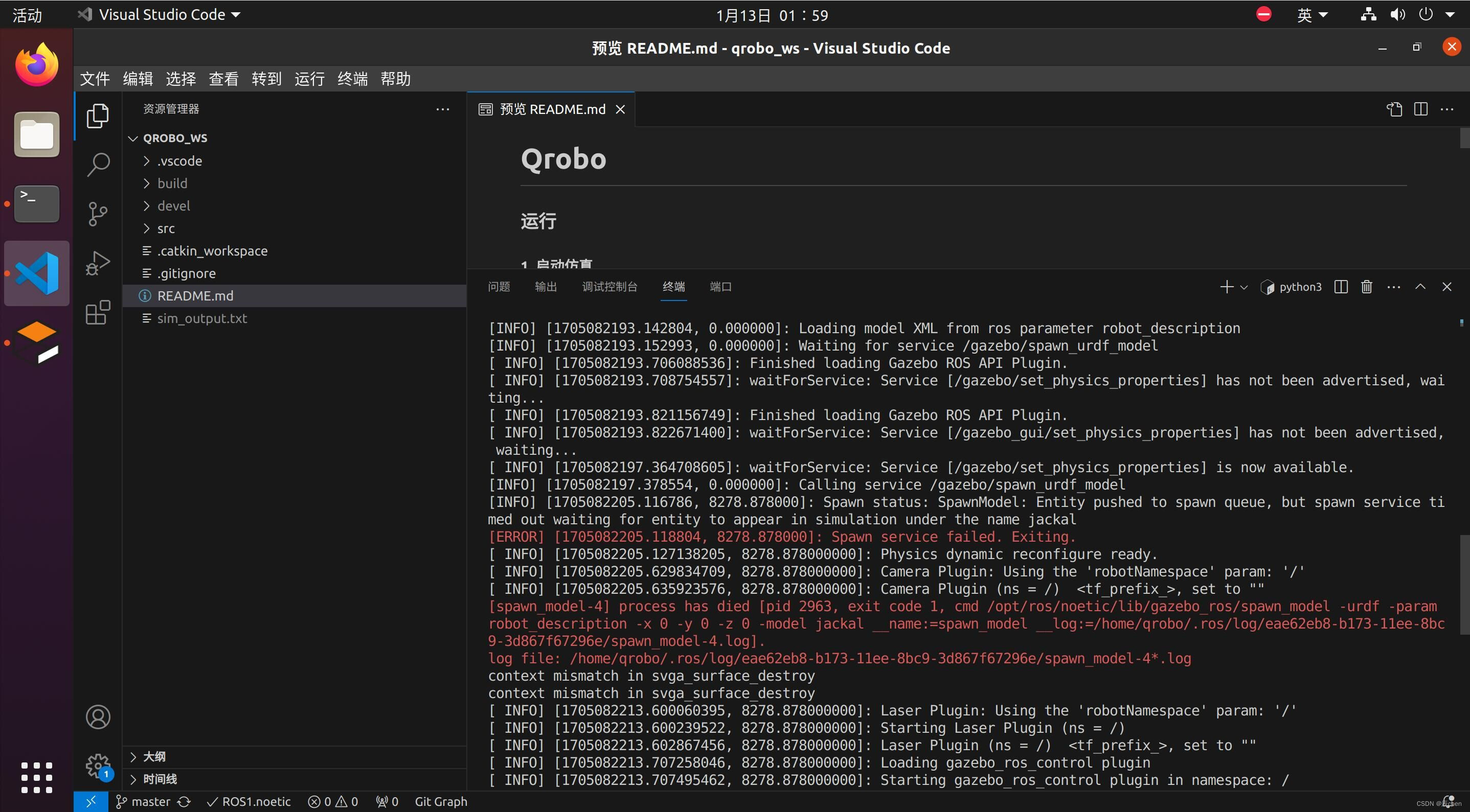Click the ROS1.noetic status bar item
Viewport: 1470px width, 812px height.
(x=249, y=802)
